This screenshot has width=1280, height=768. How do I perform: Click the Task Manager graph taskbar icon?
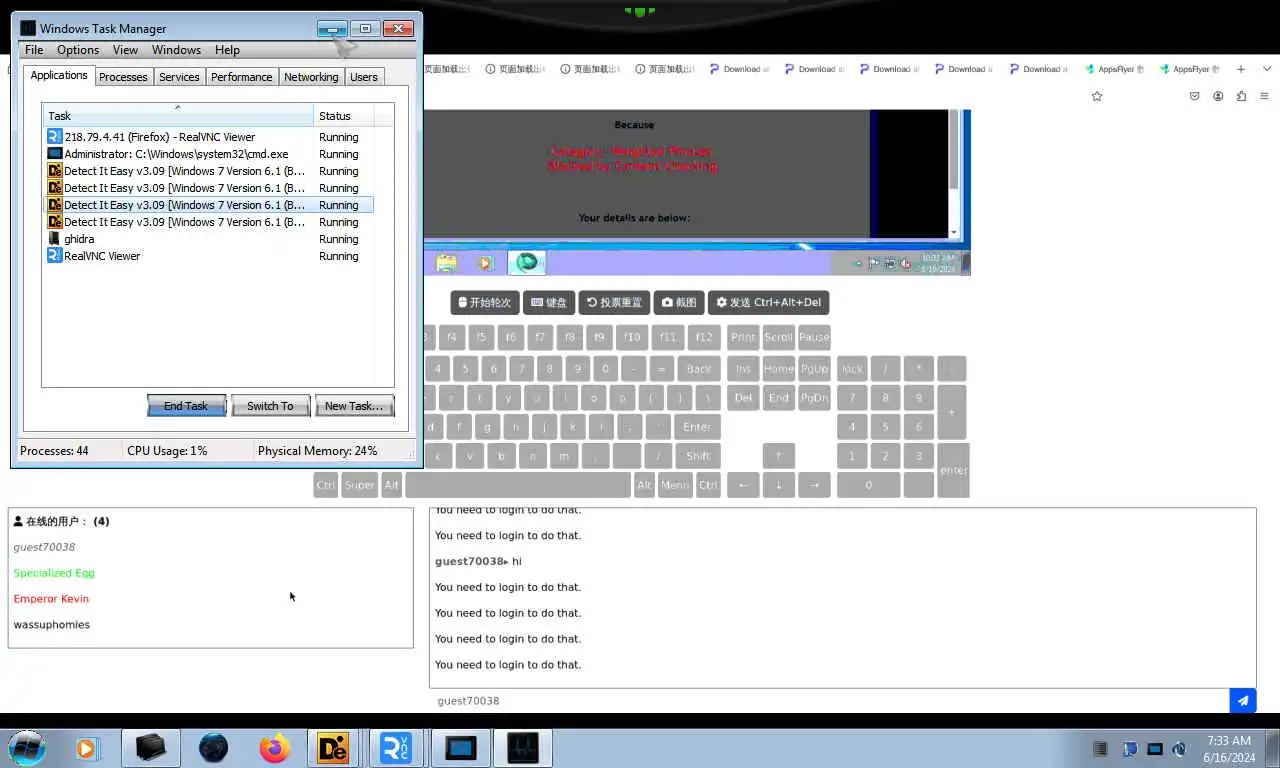coord(523,748)
